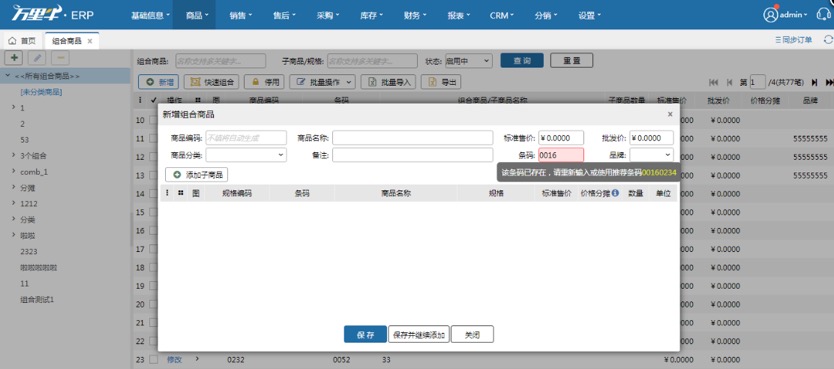Viewport: 834px width, 369px height.
Task: Go to the next results page
Action: (814, 82)
